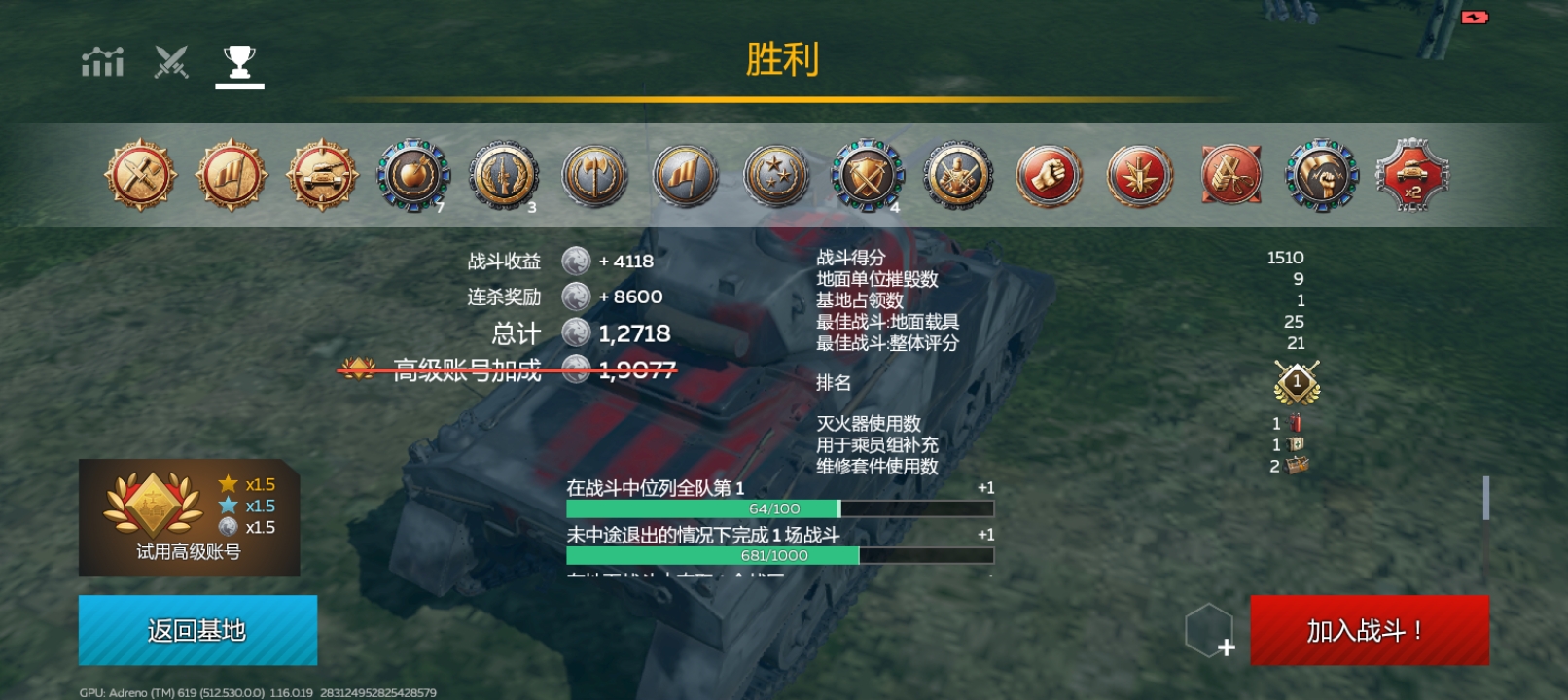
Task: Click the 加入战斗 button
Action: tap(1370, 630)
